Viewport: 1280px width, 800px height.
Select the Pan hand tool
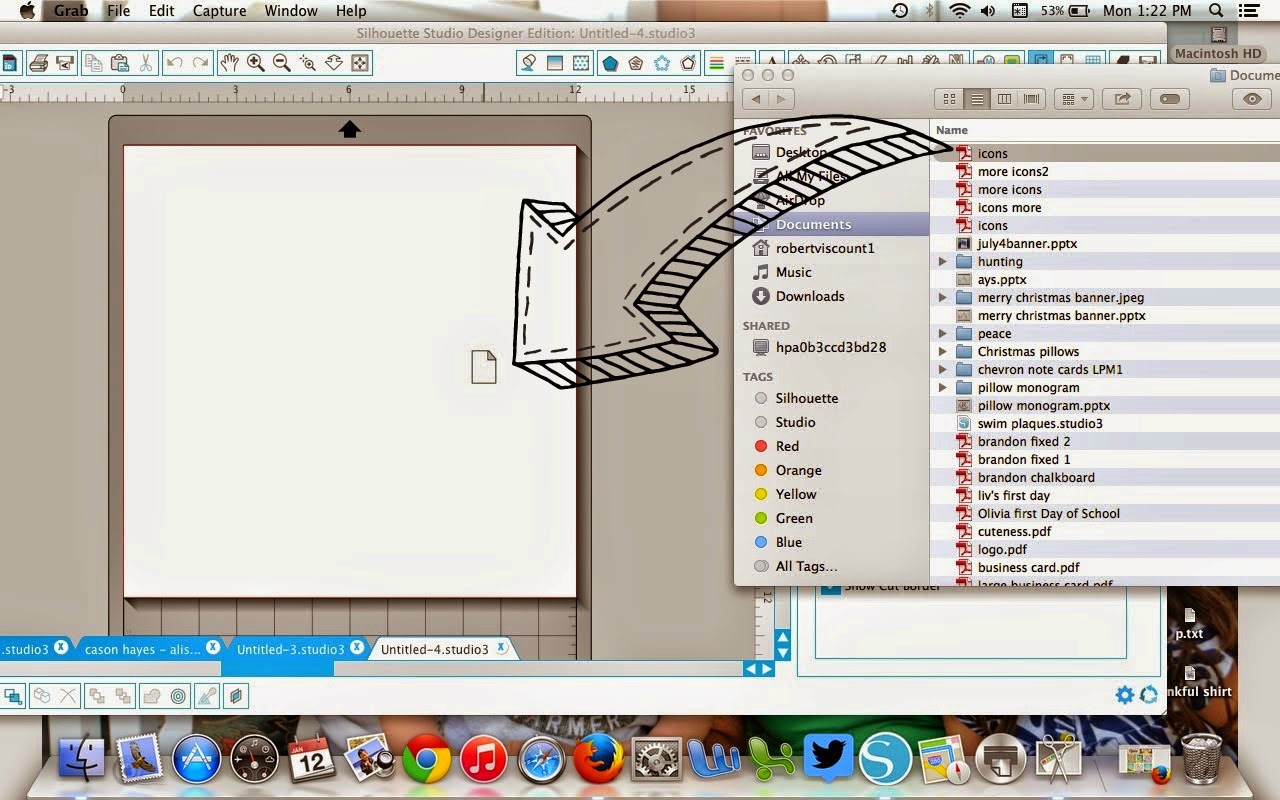[x=230, y=63]
